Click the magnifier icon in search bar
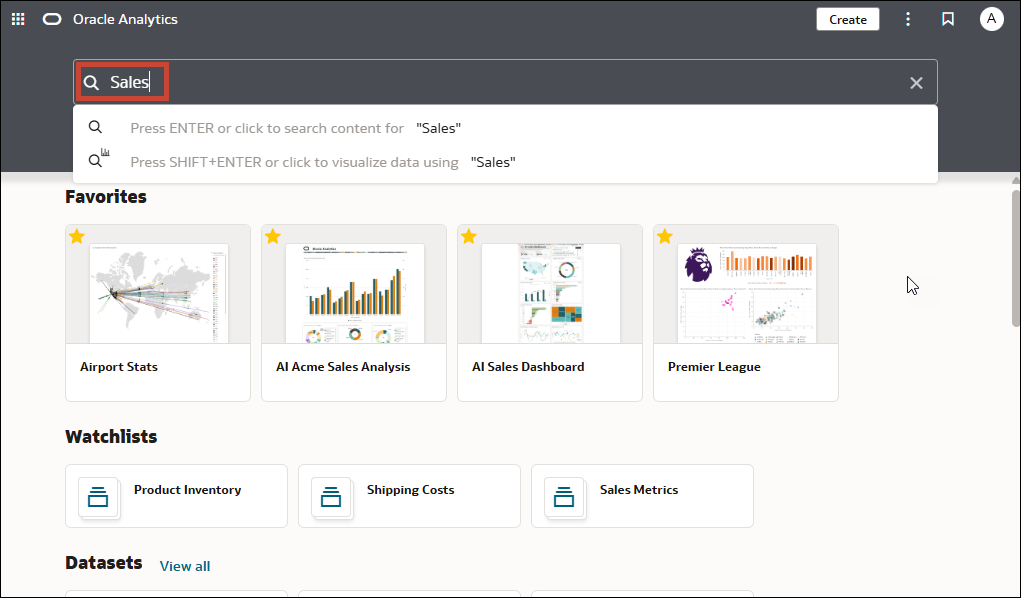The image size is (1021, 598). coord(92,83)
